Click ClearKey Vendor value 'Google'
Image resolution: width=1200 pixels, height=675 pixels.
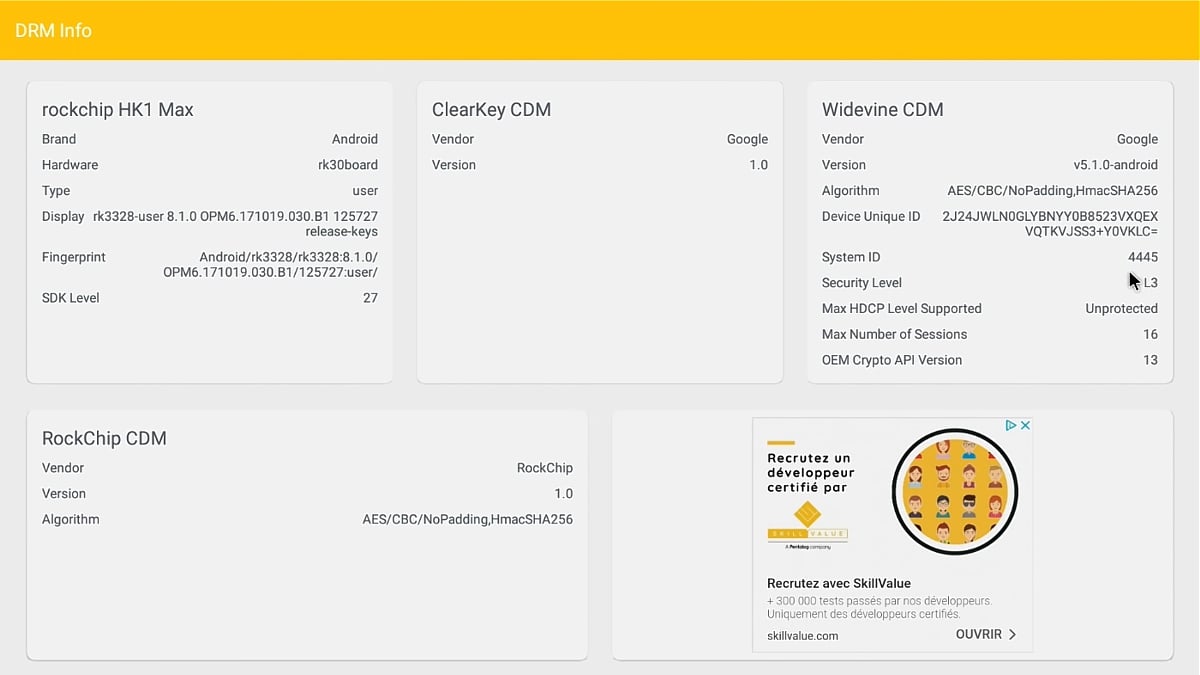747,139
